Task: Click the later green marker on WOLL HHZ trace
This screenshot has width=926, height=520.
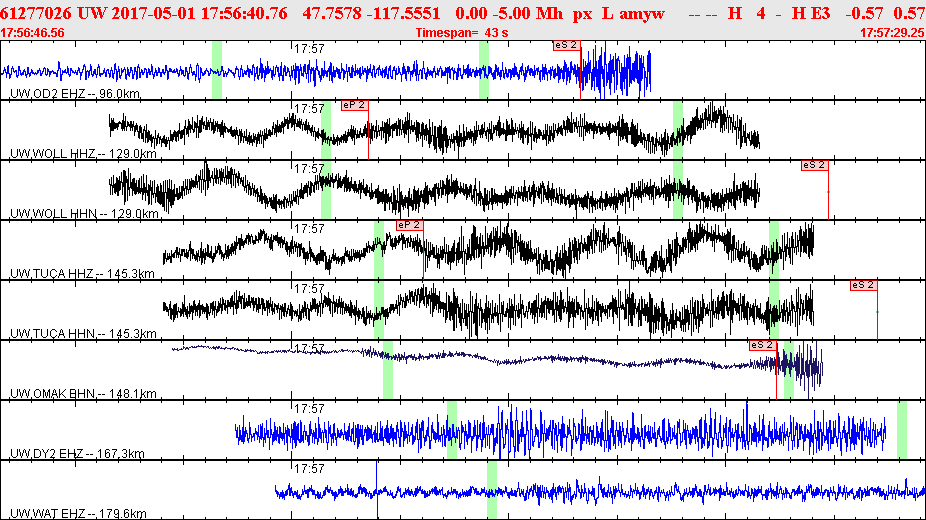Action: pos(678,130)
